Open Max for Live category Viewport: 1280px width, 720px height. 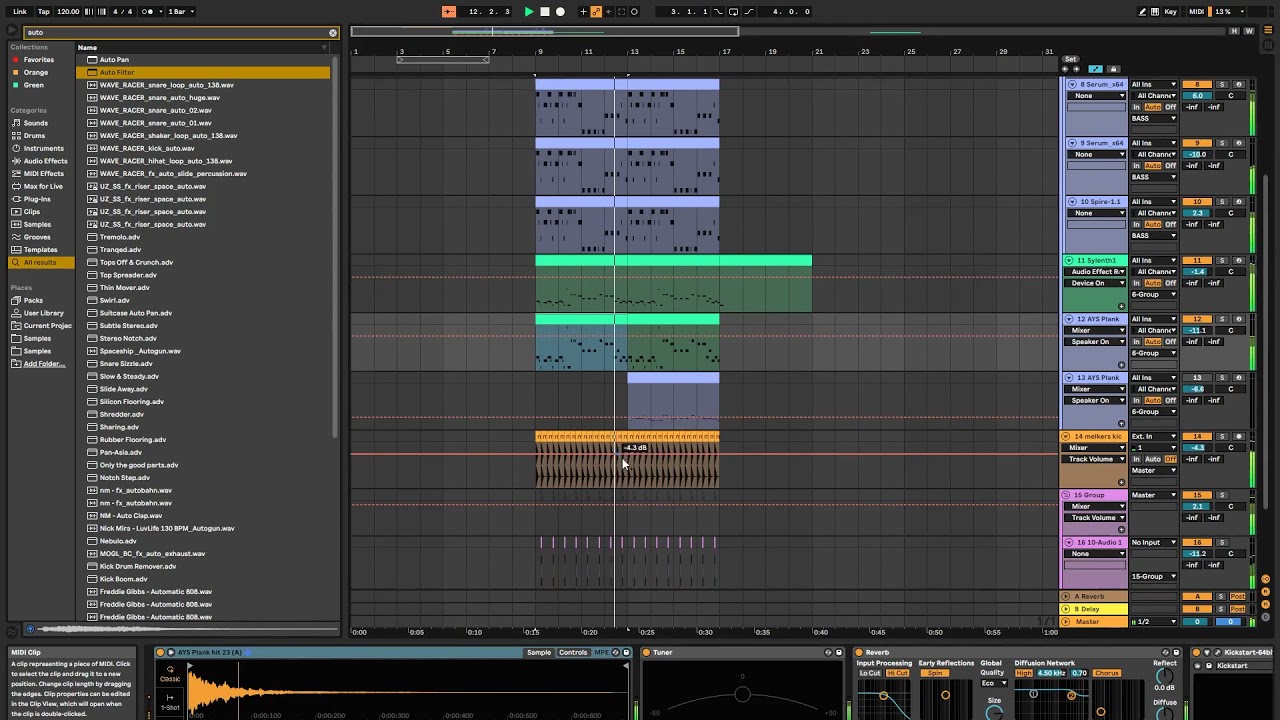coord(43,186)
